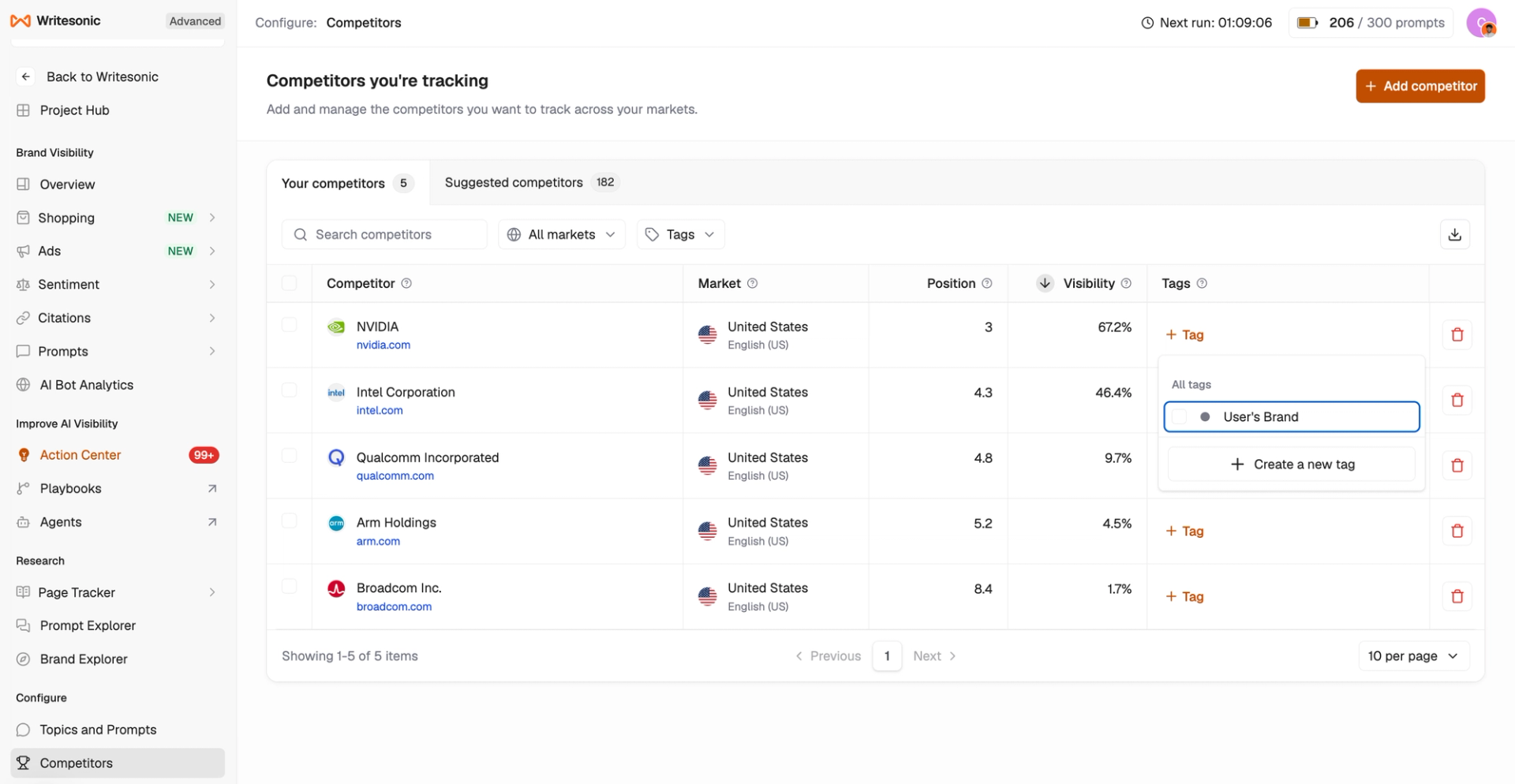Click the 99+ badge on Action Center
Image resolution: width=1515 pixels, height=784 pixels.
(x=204, y=455)
